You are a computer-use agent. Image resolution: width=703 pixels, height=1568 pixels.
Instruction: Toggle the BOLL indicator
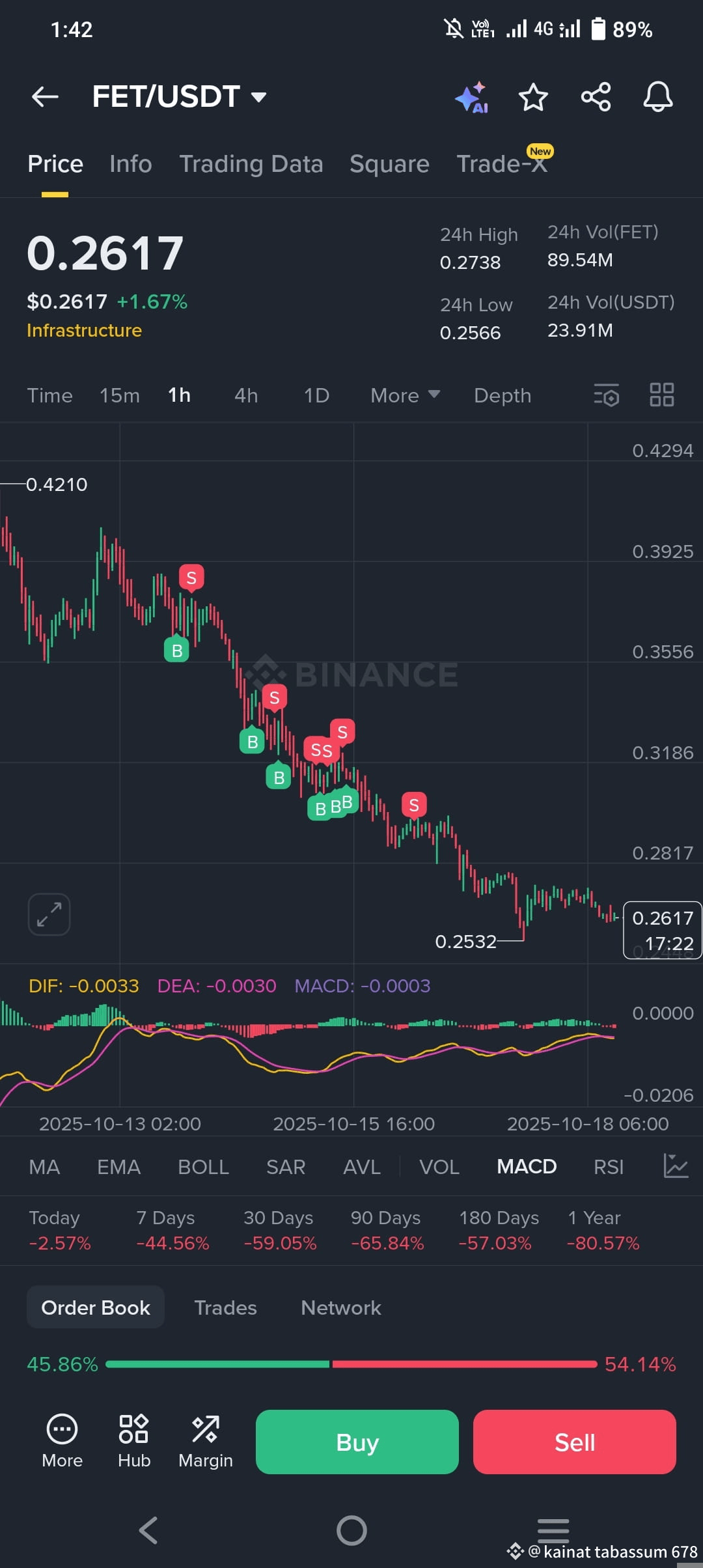203,1166
